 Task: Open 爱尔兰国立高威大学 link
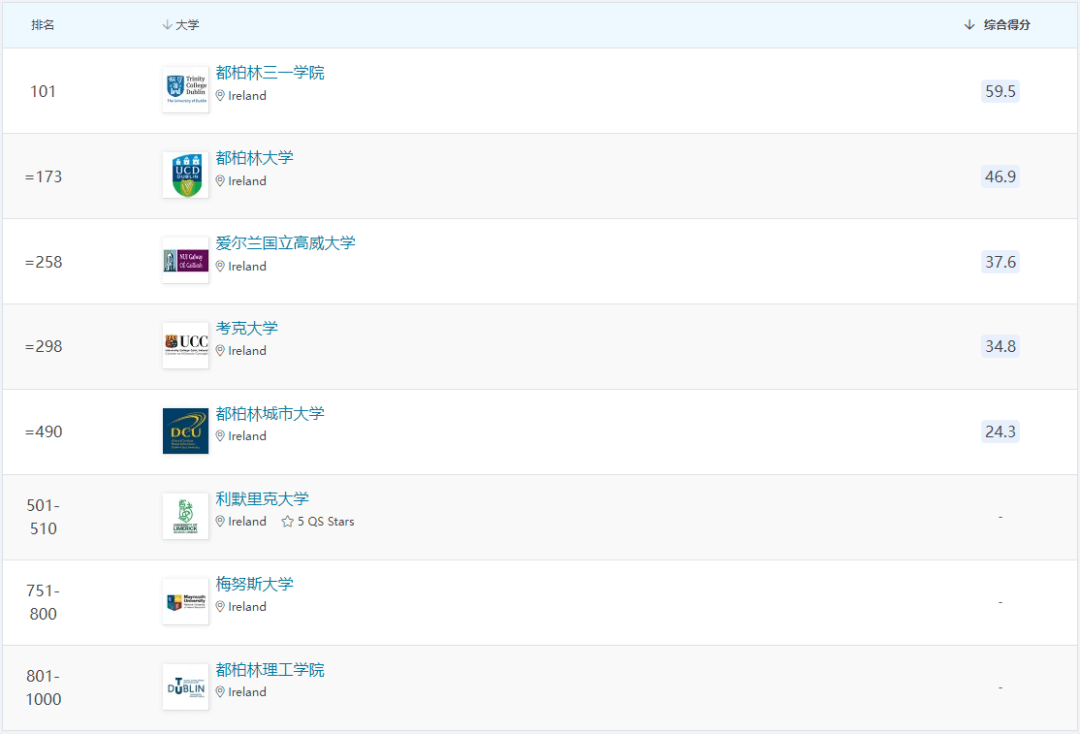[285, 243]
